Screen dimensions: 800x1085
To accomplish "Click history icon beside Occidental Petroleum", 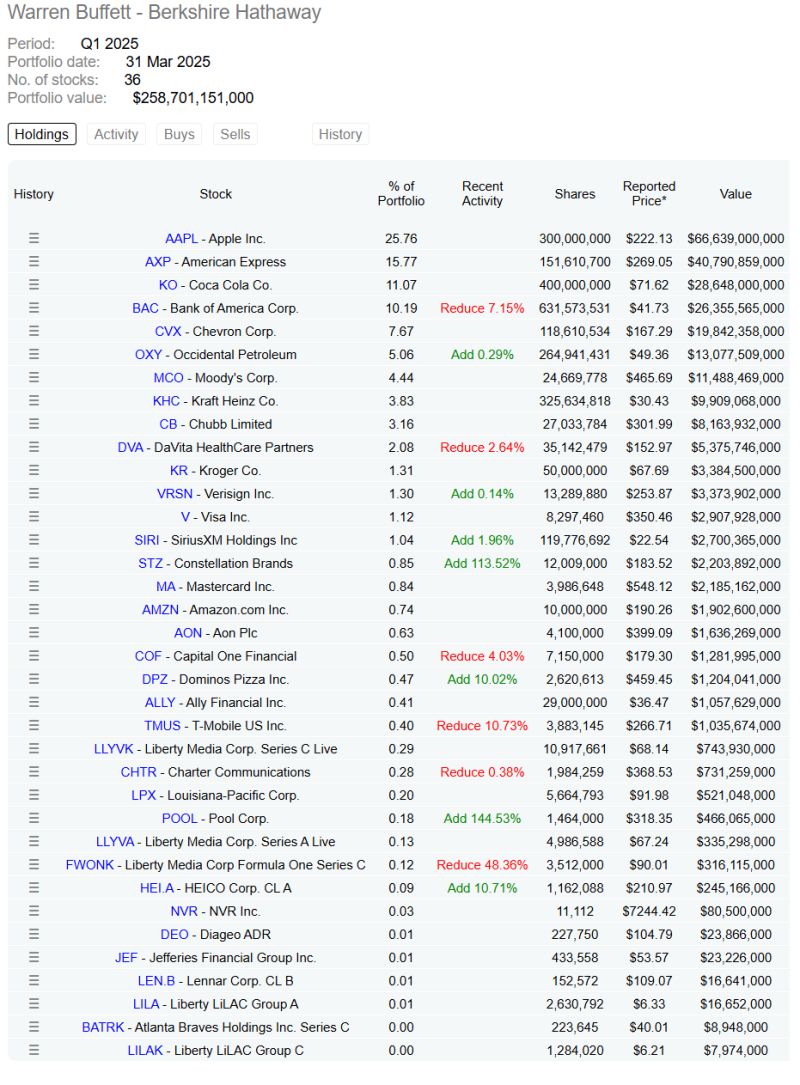I will tap(34, 354).
